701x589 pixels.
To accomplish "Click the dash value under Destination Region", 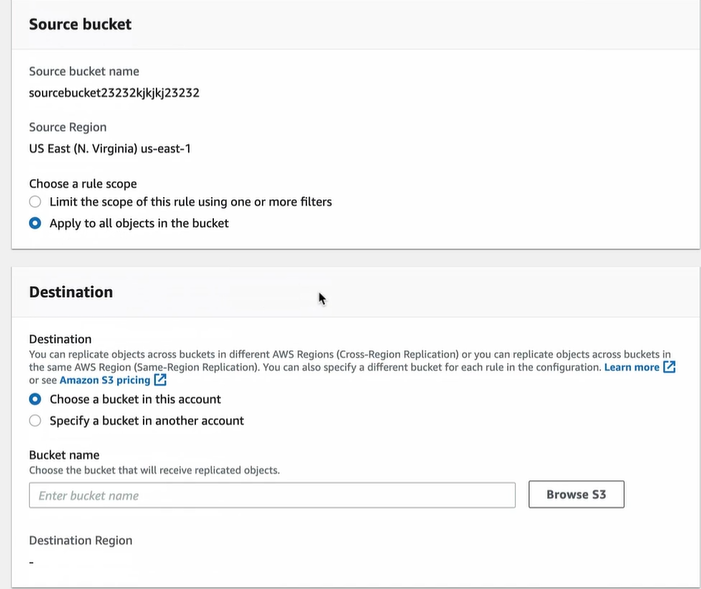I will point(31,562).
